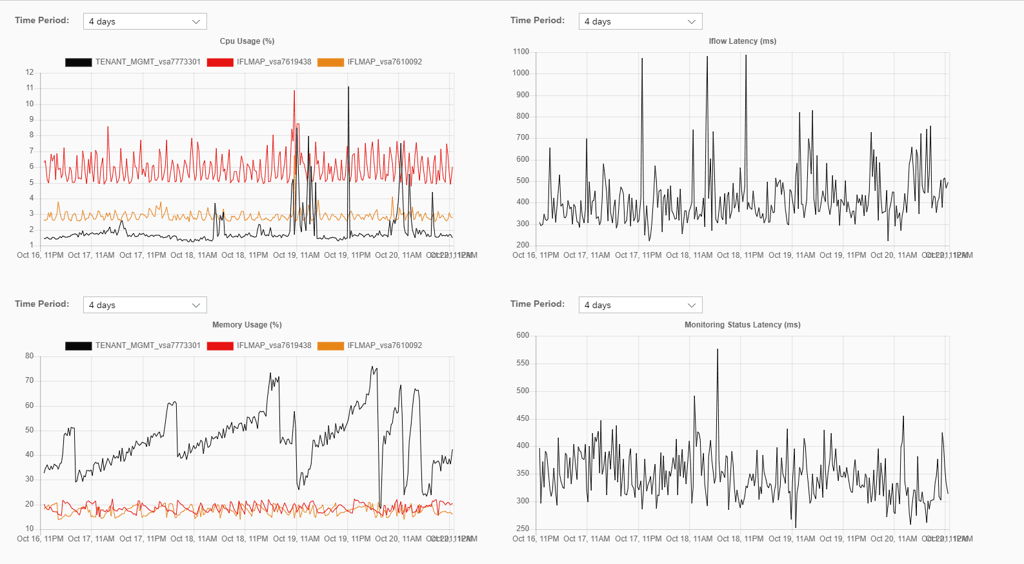The height and width of the screenshot is (564, 1024).
Task: Toggle IFLMAP_vsa7619438 red swatch in Memory Usage legend
Action: (220, 345)
